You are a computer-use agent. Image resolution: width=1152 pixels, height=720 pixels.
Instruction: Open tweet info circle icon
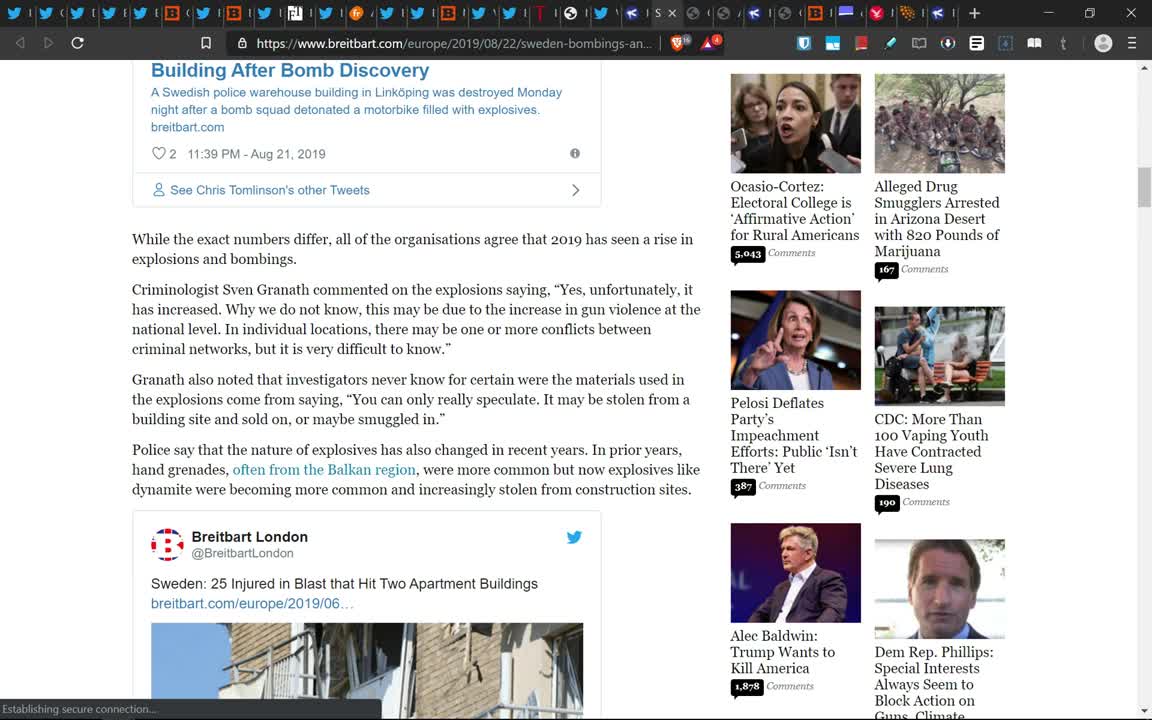(575, 154)
